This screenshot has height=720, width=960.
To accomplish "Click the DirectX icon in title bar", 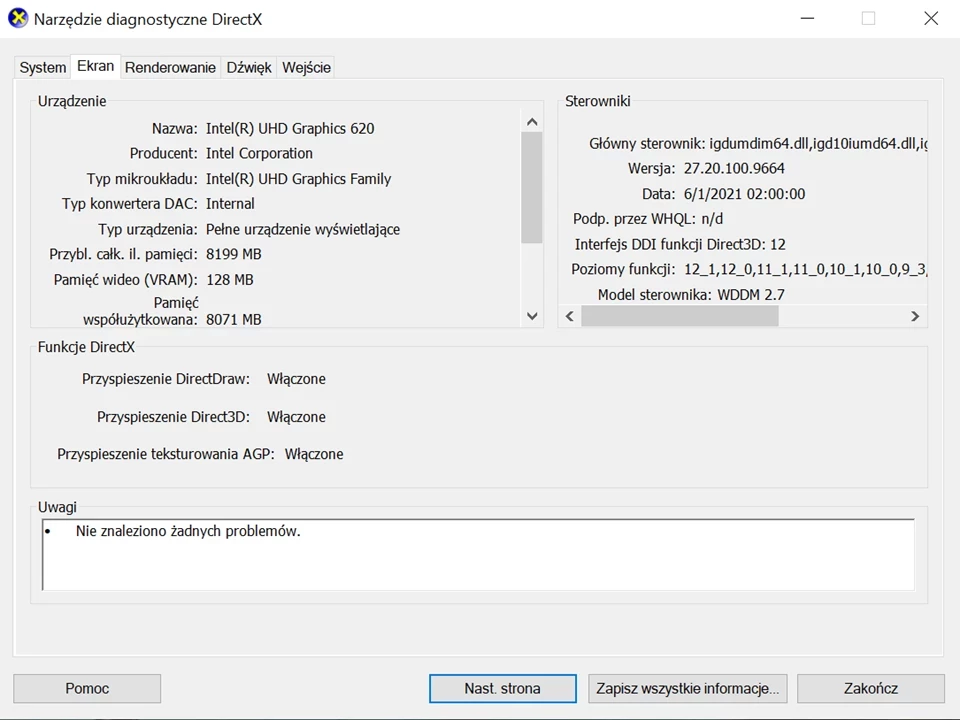I will 18,18.
